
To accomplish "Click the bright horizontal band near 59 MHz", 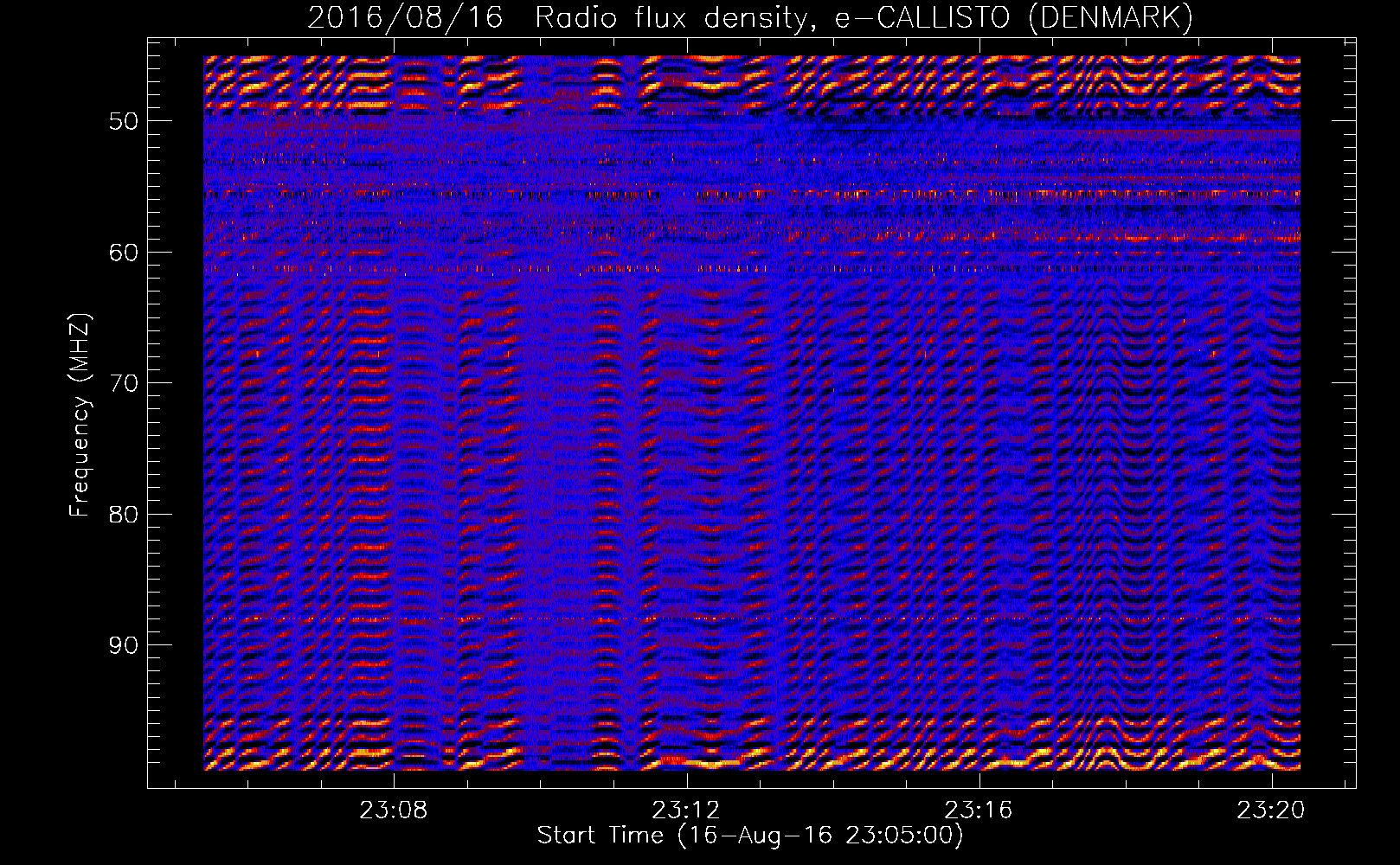I will pyautogui.click(x=1125, y=237).
